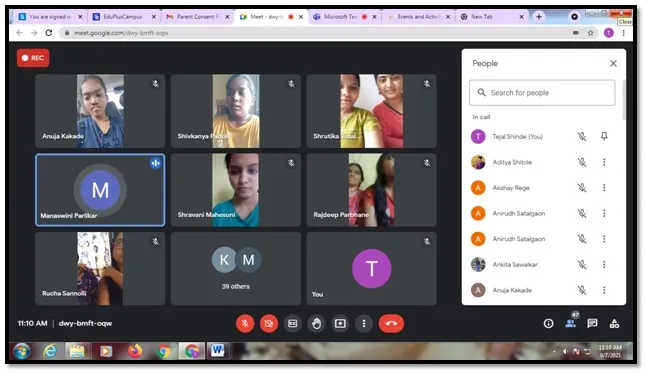Mute Aditya Shitole microphone
The width and height of the screenshot is (648, 375).
click(x=582, y=162)
